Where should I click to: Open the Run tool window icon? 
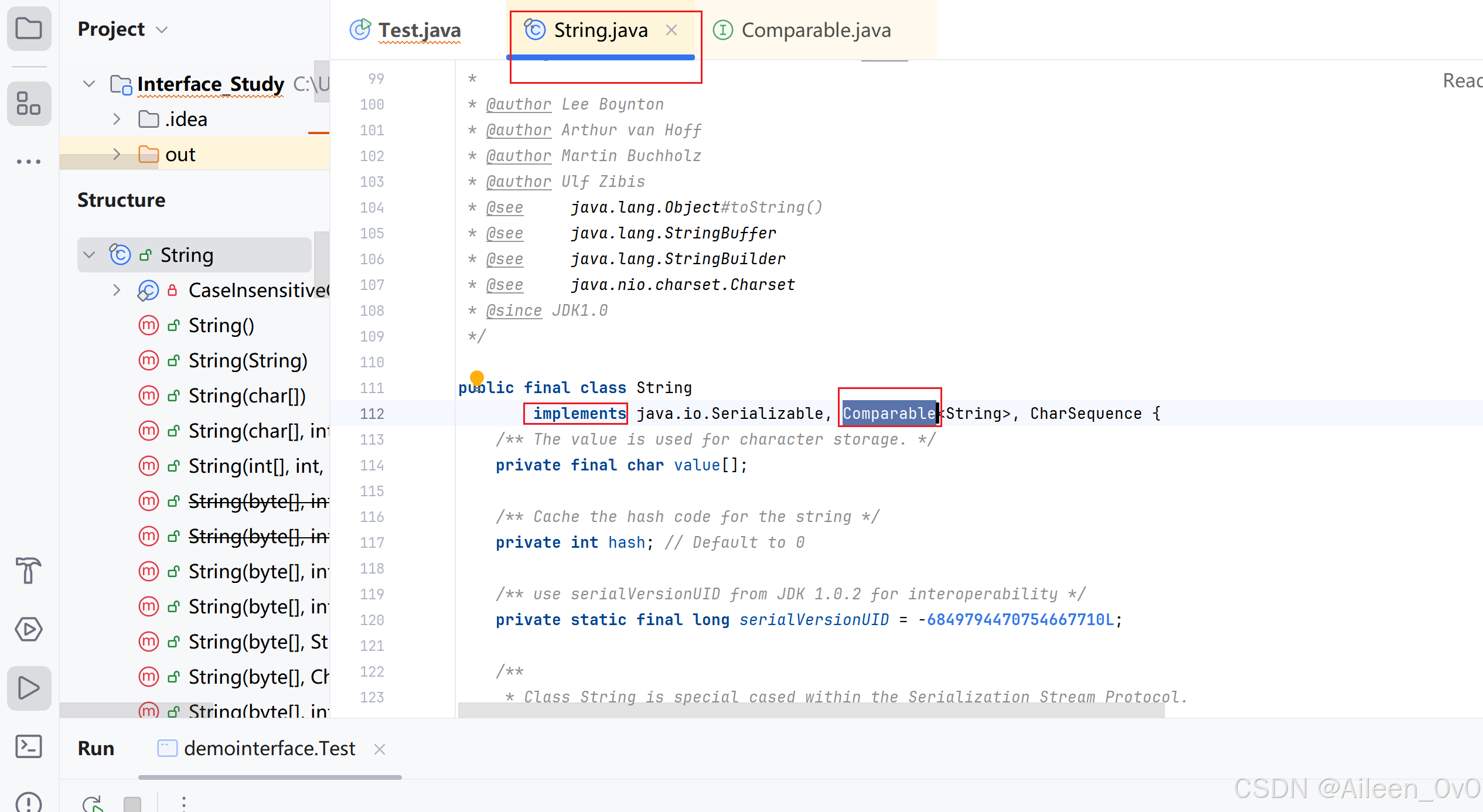29,688
